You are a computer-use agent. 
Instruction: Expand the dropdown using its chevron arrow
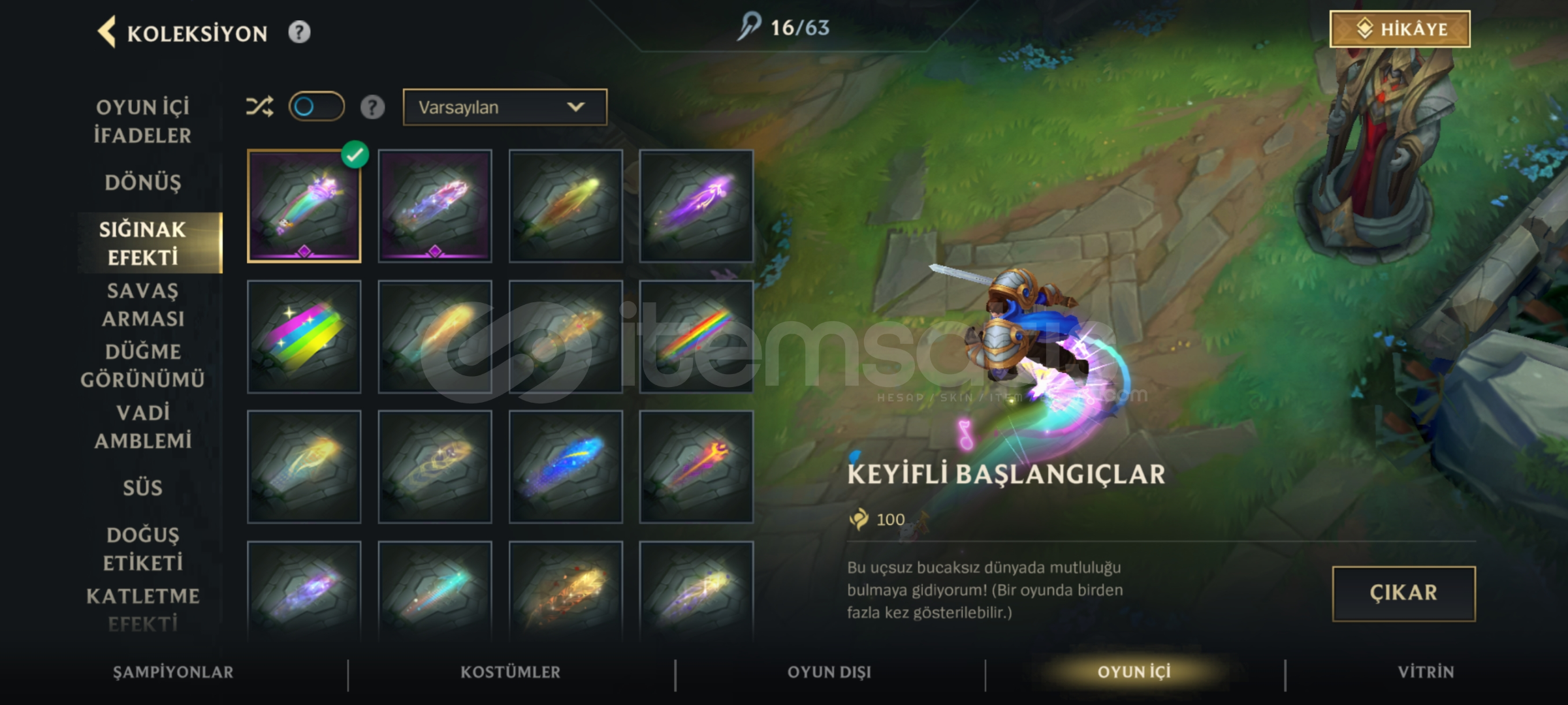575,106
